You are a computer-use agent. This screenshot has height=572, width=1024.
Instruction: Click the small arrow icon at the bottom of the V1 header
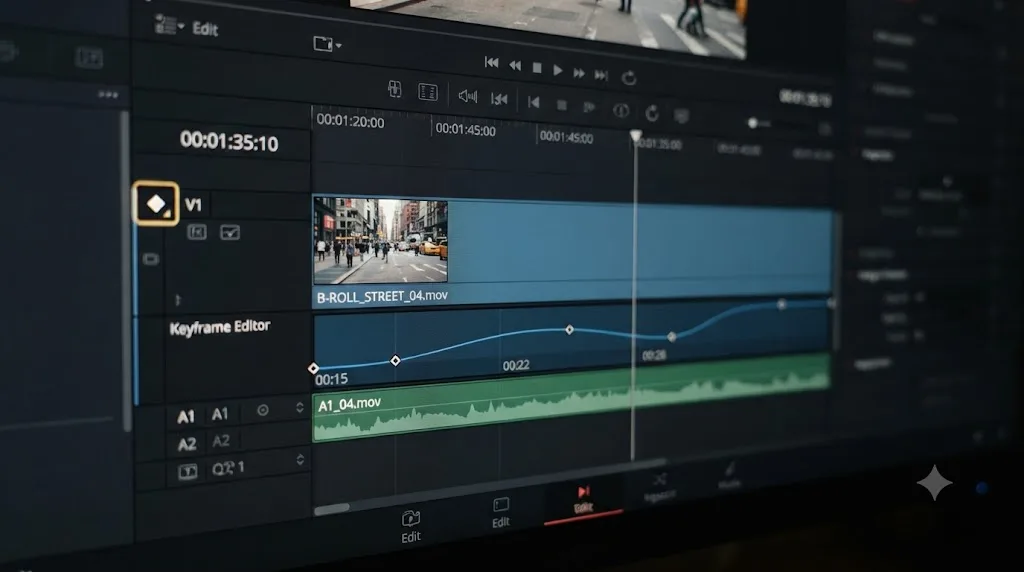178,300
